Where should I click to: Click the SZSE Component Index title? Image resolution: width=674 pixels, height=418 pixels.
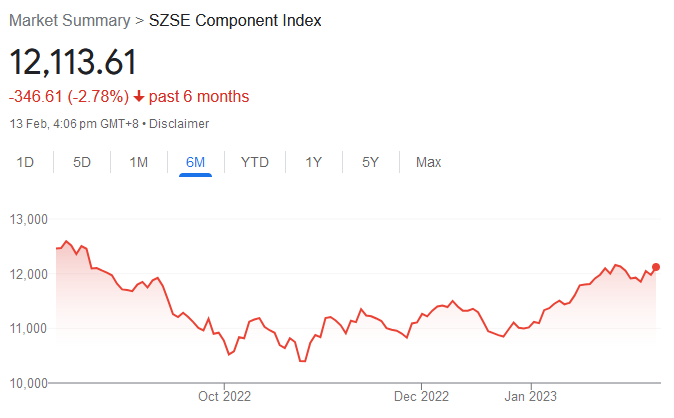pyautogui.click(x=235, y=21)
